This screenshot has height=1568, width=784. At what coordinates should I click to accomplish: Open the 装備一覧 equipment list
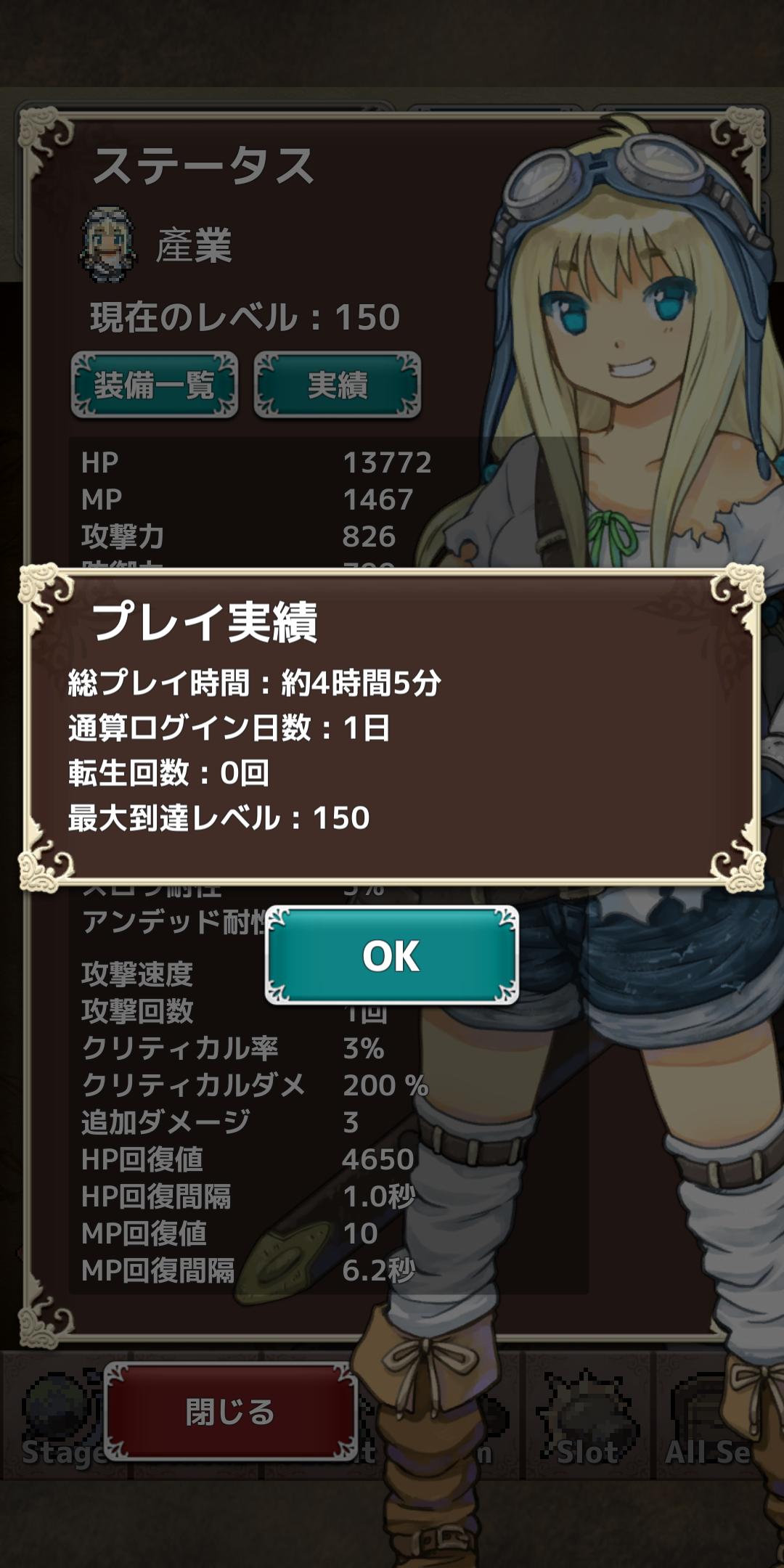pyautogui.click(x=155, y=385)
